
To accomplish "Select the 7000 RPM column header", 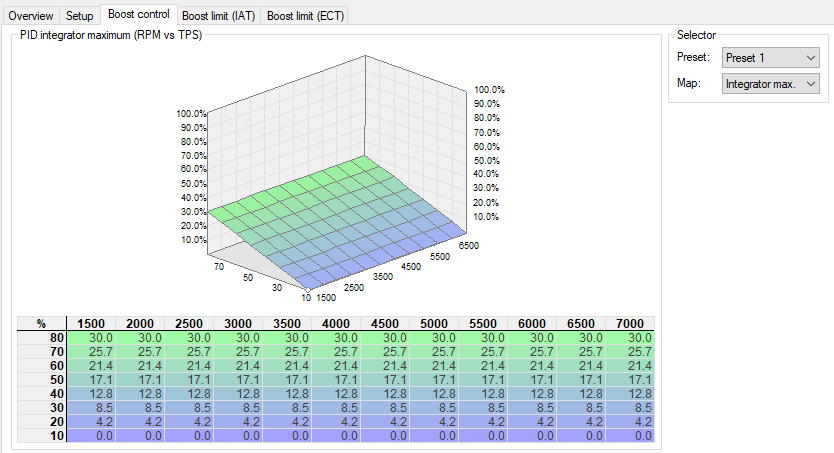I will 630,323.
